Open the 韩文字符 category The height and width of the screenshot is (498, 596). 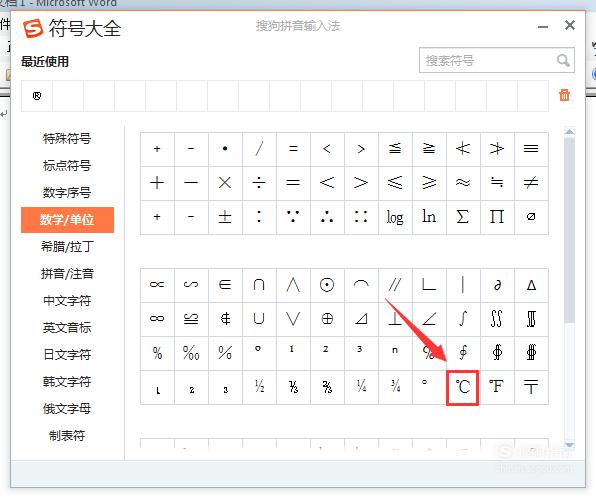click(67, 382)
